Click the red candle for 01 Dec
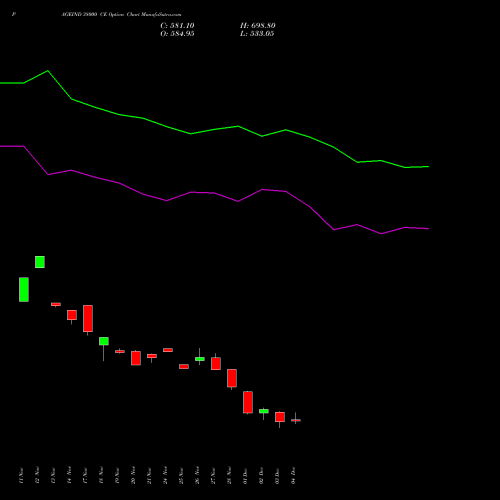This screenshot has height=500, width=500. (248, 402)
